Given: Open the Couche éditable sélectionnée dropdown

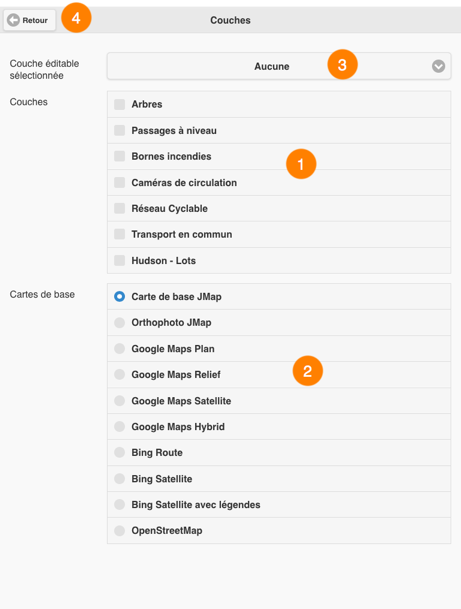Looking at the screenshot, I should (x=279, y=66).
